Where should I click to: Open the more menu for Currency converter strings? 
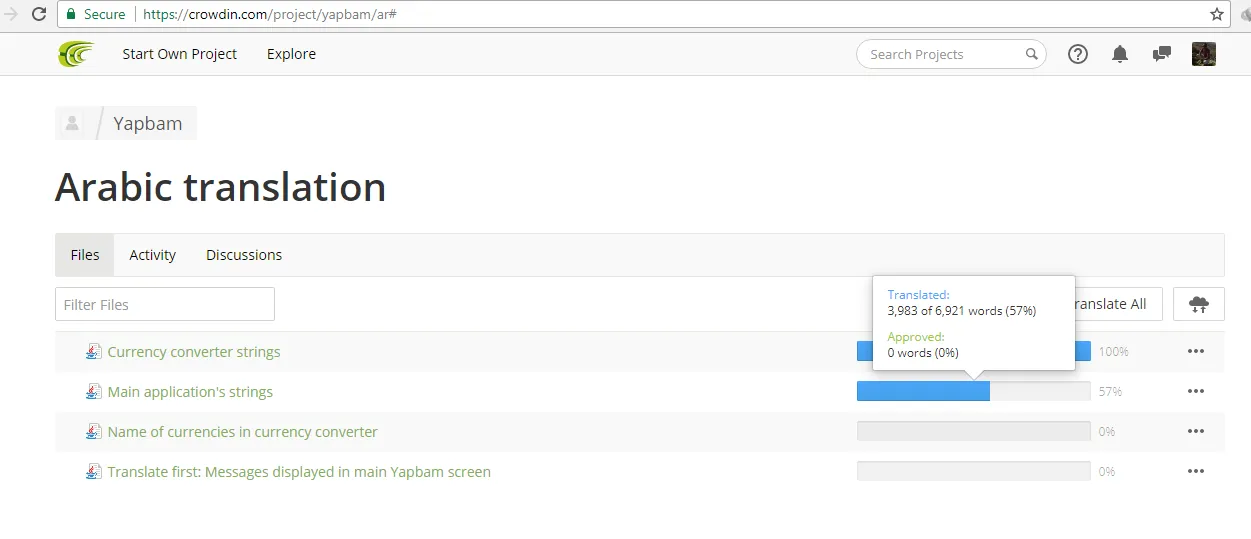tap(1196, 351)
